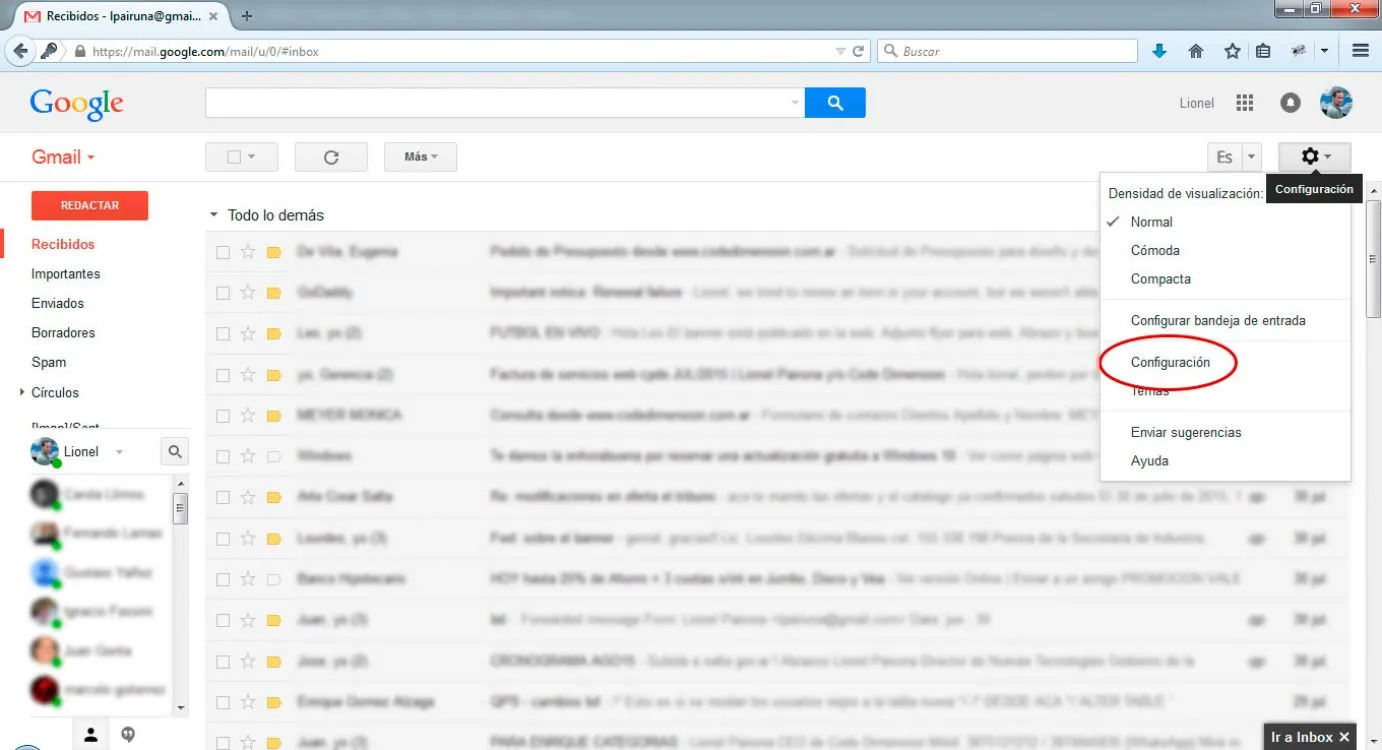Click the settings gear button

point(1314,157)
